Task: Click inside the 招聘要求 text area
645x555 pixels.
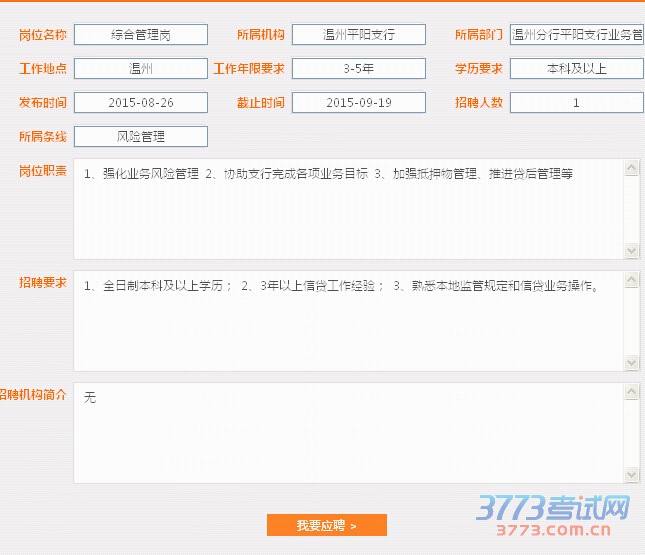Action: tap(348, 320)
